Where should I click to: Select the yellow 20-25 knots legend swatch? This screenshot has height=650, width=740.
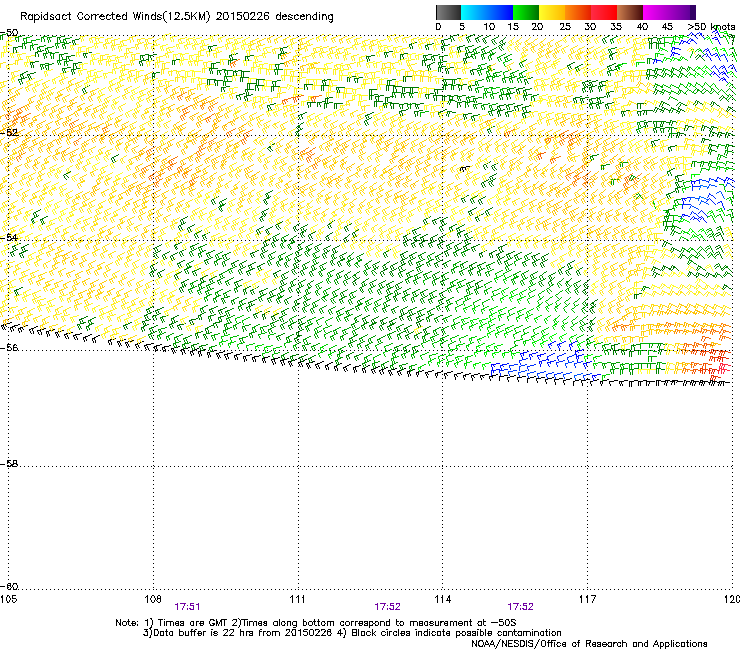pos(552,12)
